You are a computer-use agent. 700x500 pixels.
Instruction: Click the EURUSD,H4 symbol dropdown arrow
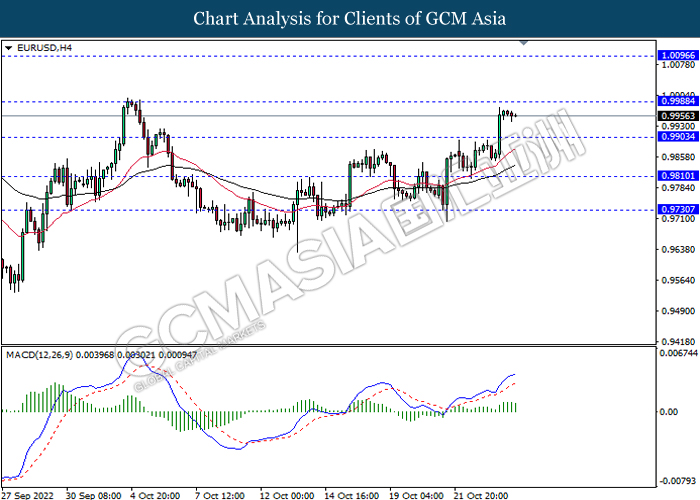click(8, 48)
